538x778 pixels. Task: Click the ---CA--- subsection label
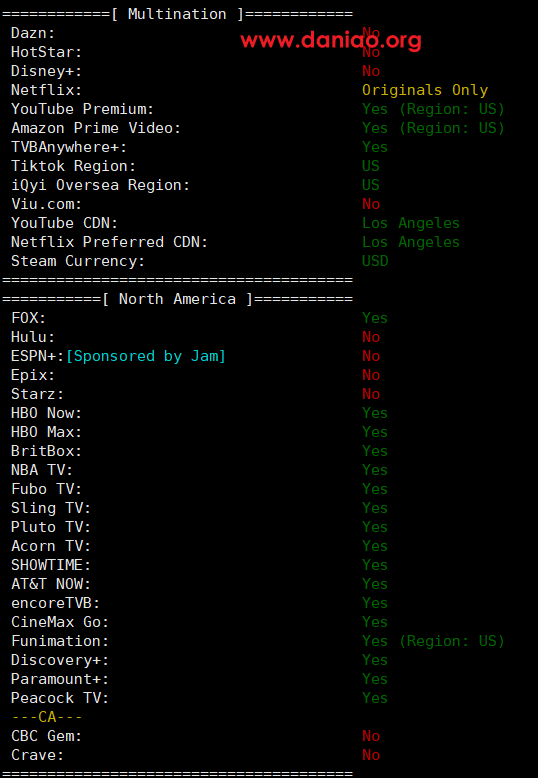[x=47, y=717]
